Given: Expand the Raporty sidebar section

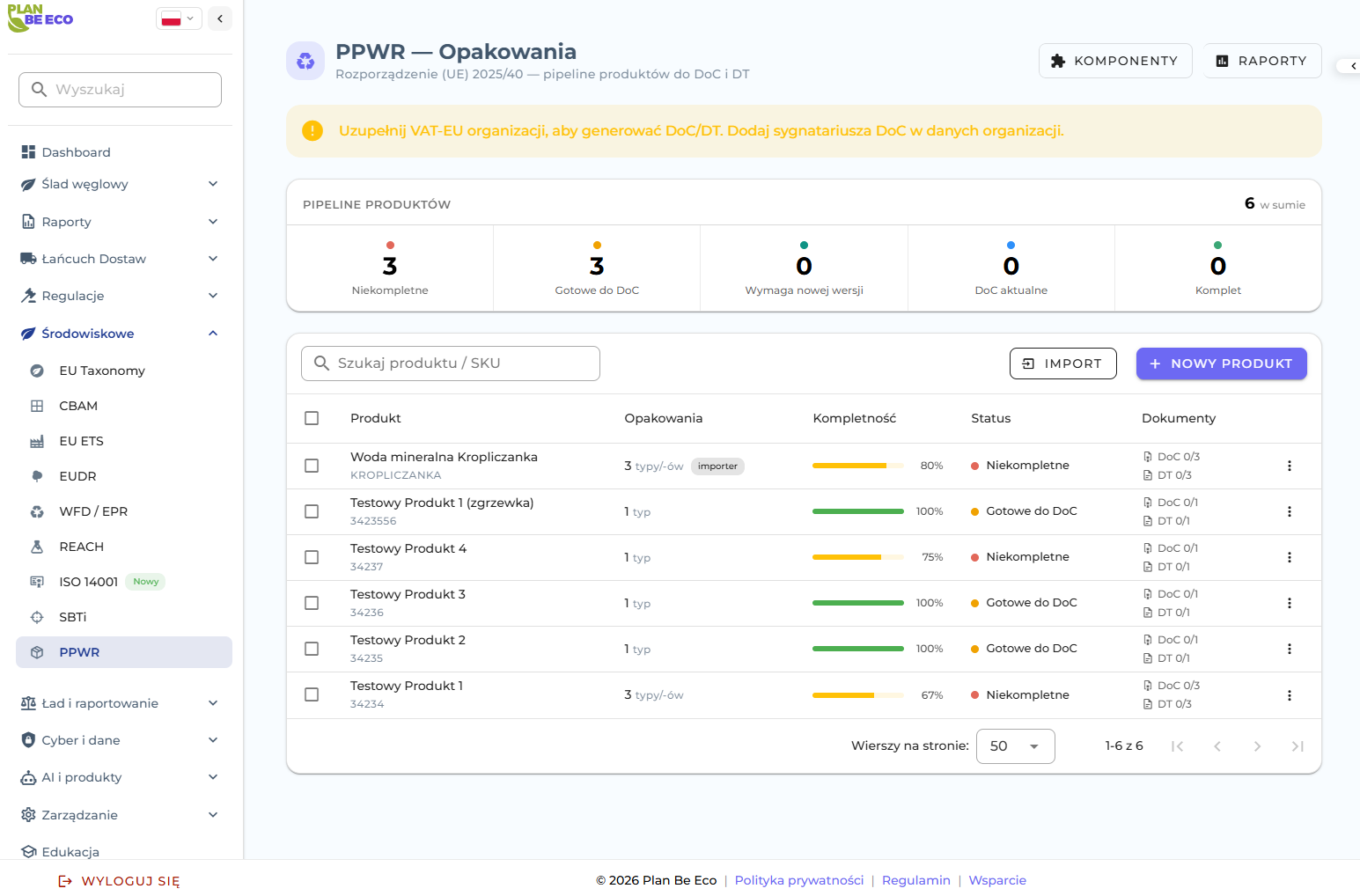Looking at the screenshot, I should (x=120, y=222).
